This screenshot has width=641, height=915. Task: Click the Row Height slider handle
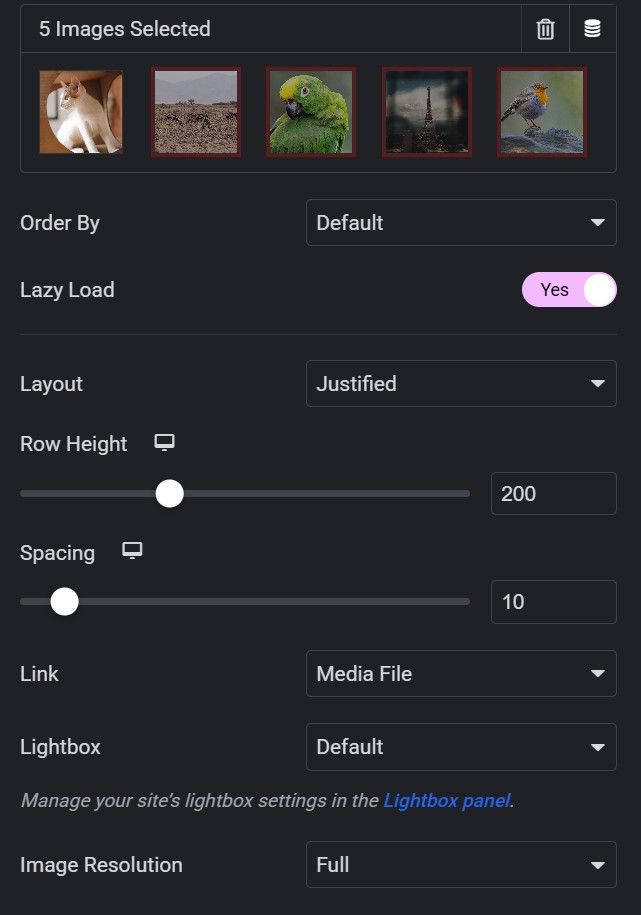[x=170, y=494]
